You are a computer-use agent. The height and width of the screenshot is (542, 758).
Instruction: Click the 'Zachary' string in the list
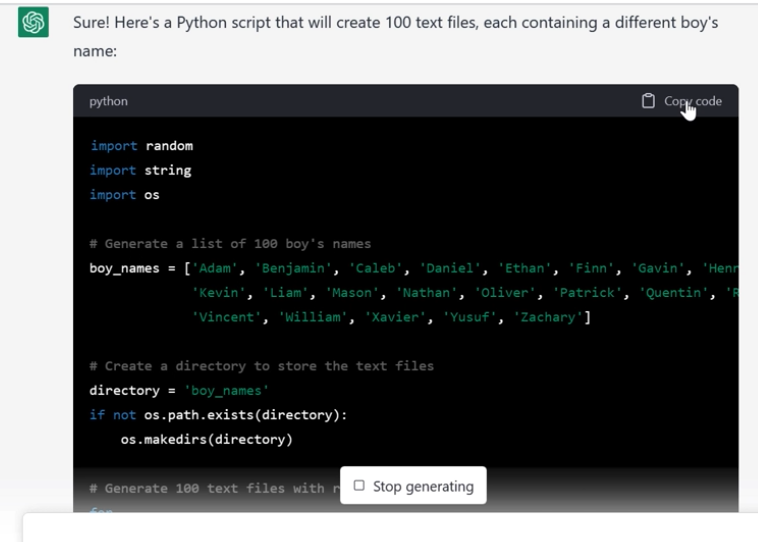click(x=547, y=317)
